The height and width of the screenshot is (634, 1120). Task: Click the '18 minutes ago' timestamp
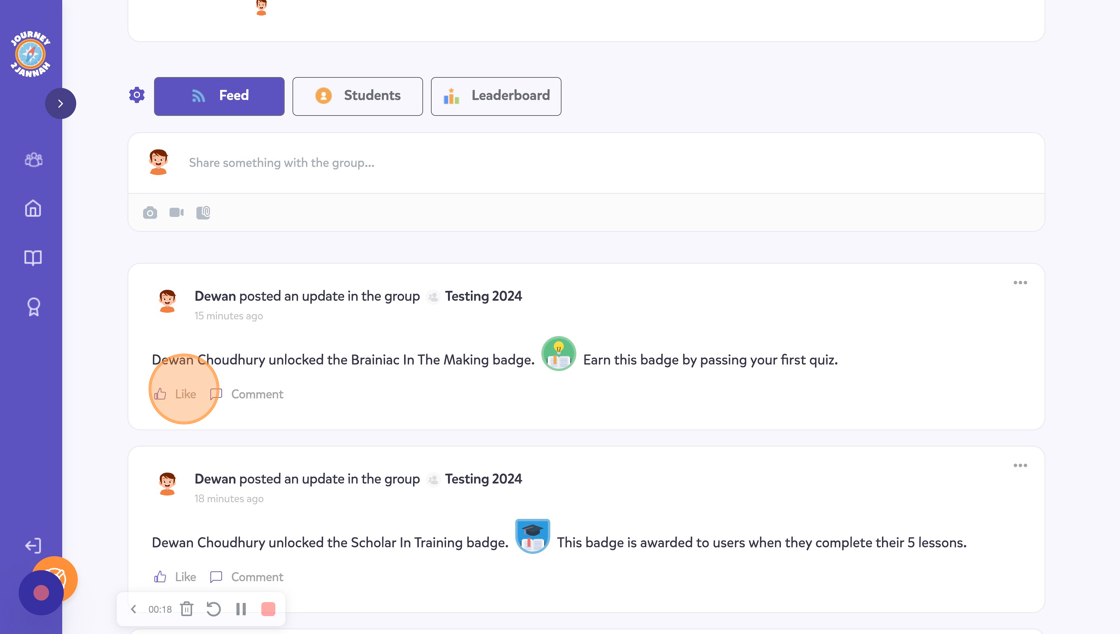[229, 499]
